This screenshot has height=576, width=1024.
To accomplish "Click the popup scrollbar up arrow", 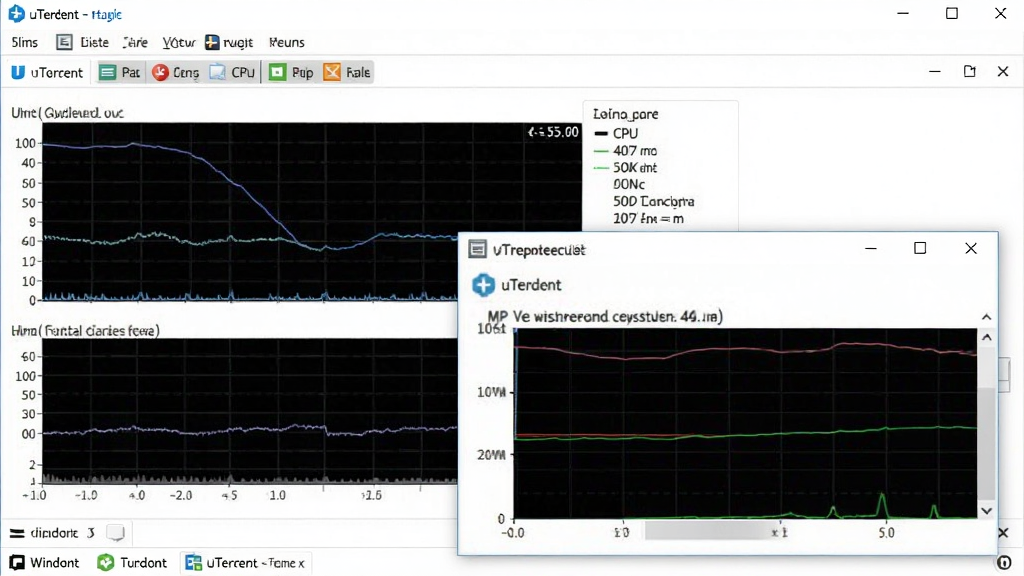I will click(987, 338).
